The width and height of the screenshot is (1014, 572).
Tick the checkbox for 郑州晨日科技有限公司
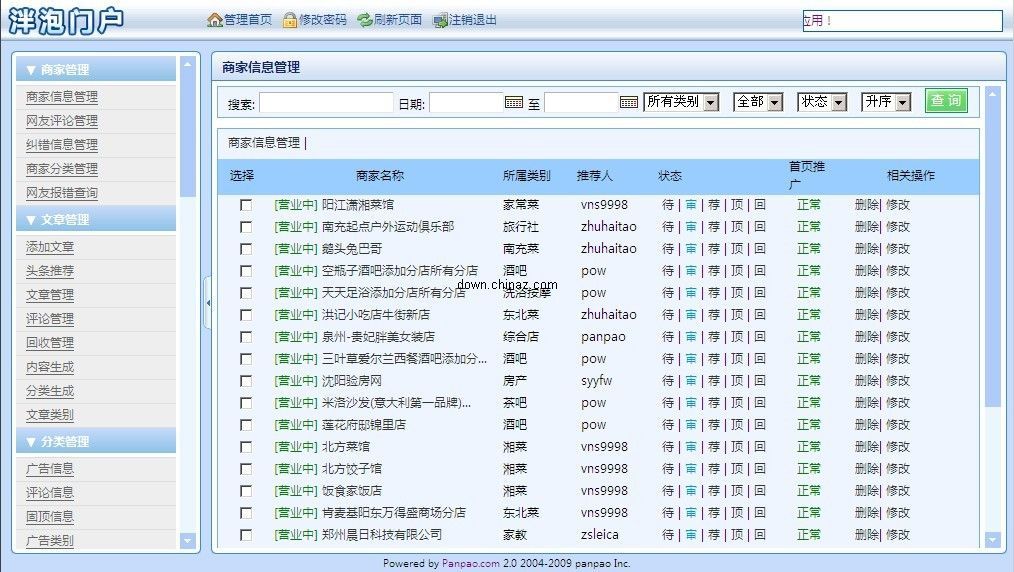point(246,535)
